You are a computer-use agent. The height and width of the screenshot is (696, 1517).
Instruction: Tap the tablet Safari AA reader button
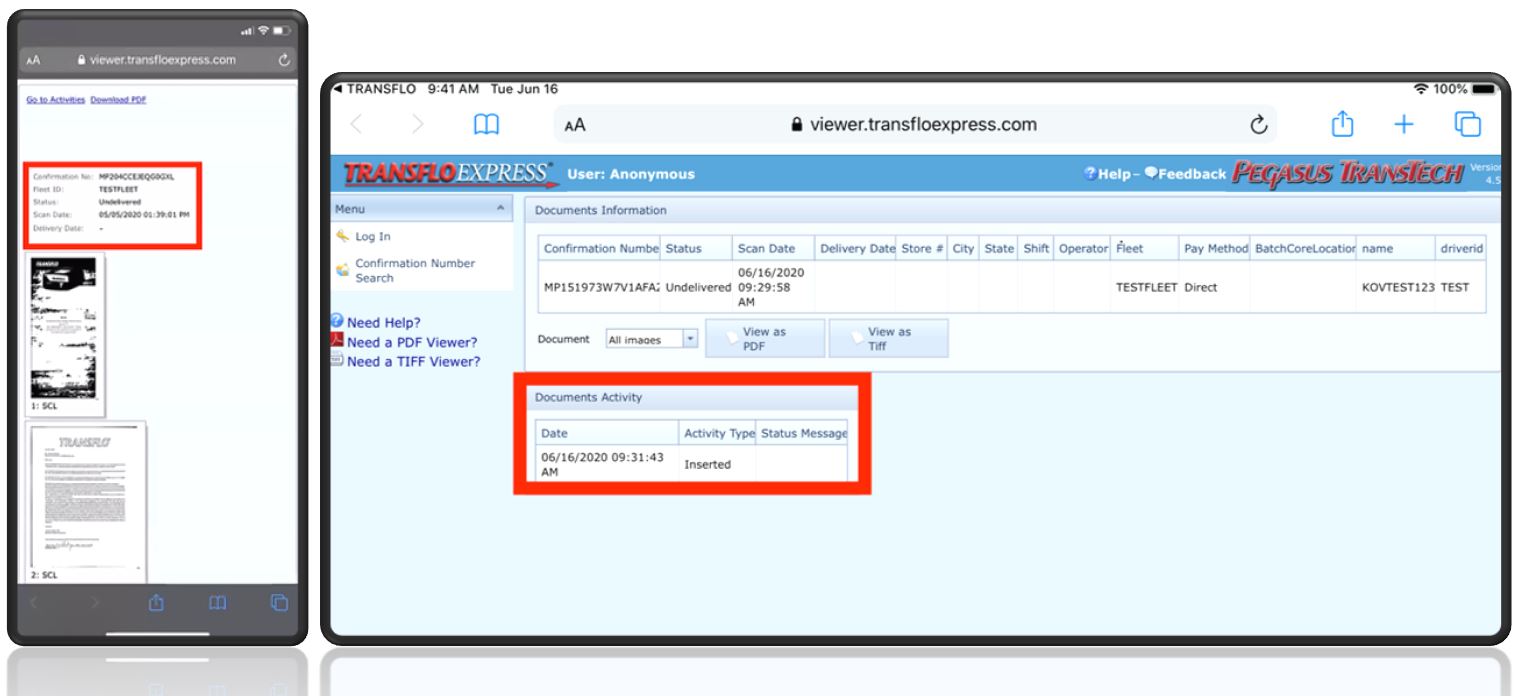(575, 126)
